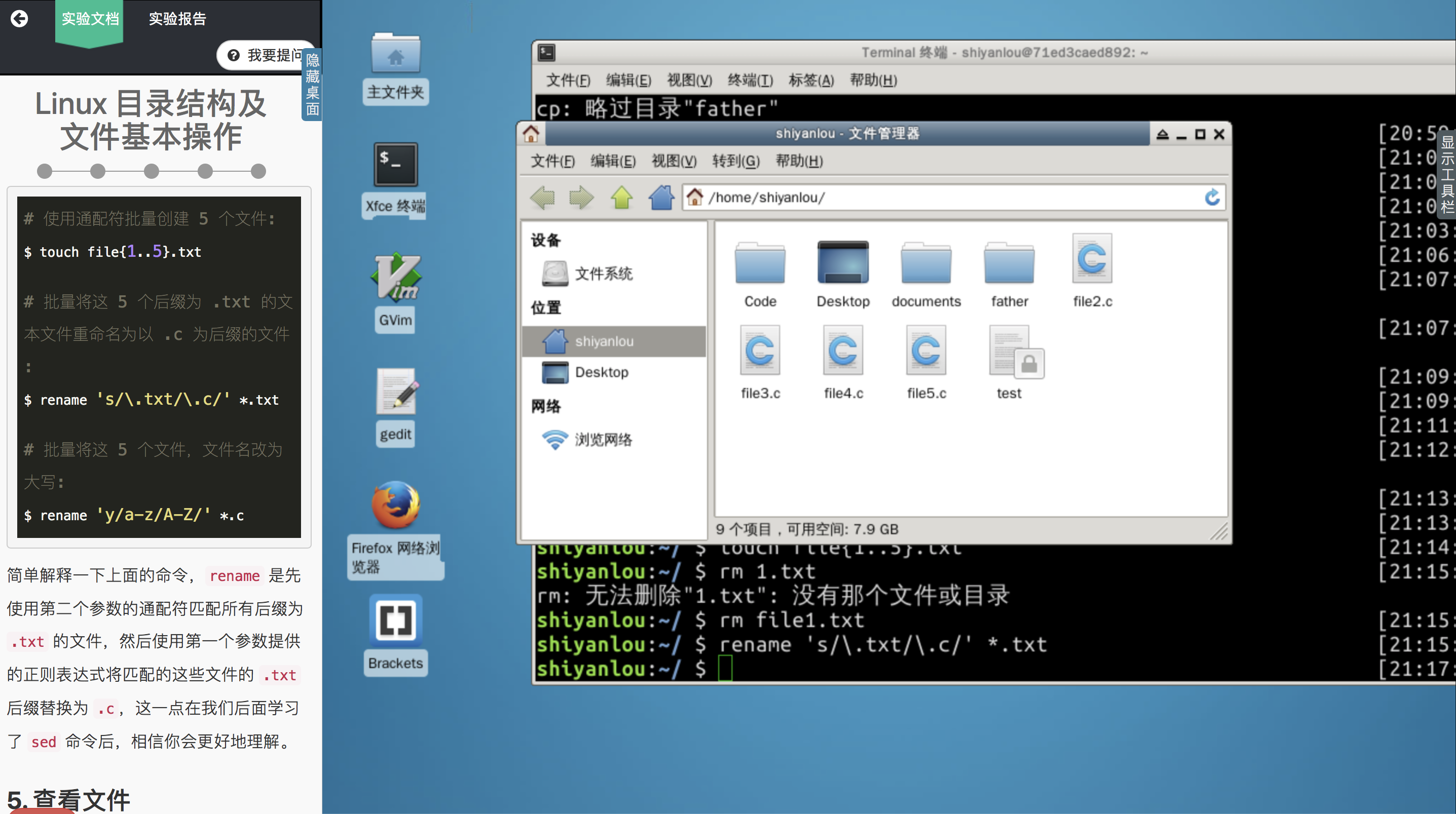Click the forward arrow in file manager toolbar
The height and width of the screenshot is (814, 1456).
pyautogui.click(x=582, y=198)
